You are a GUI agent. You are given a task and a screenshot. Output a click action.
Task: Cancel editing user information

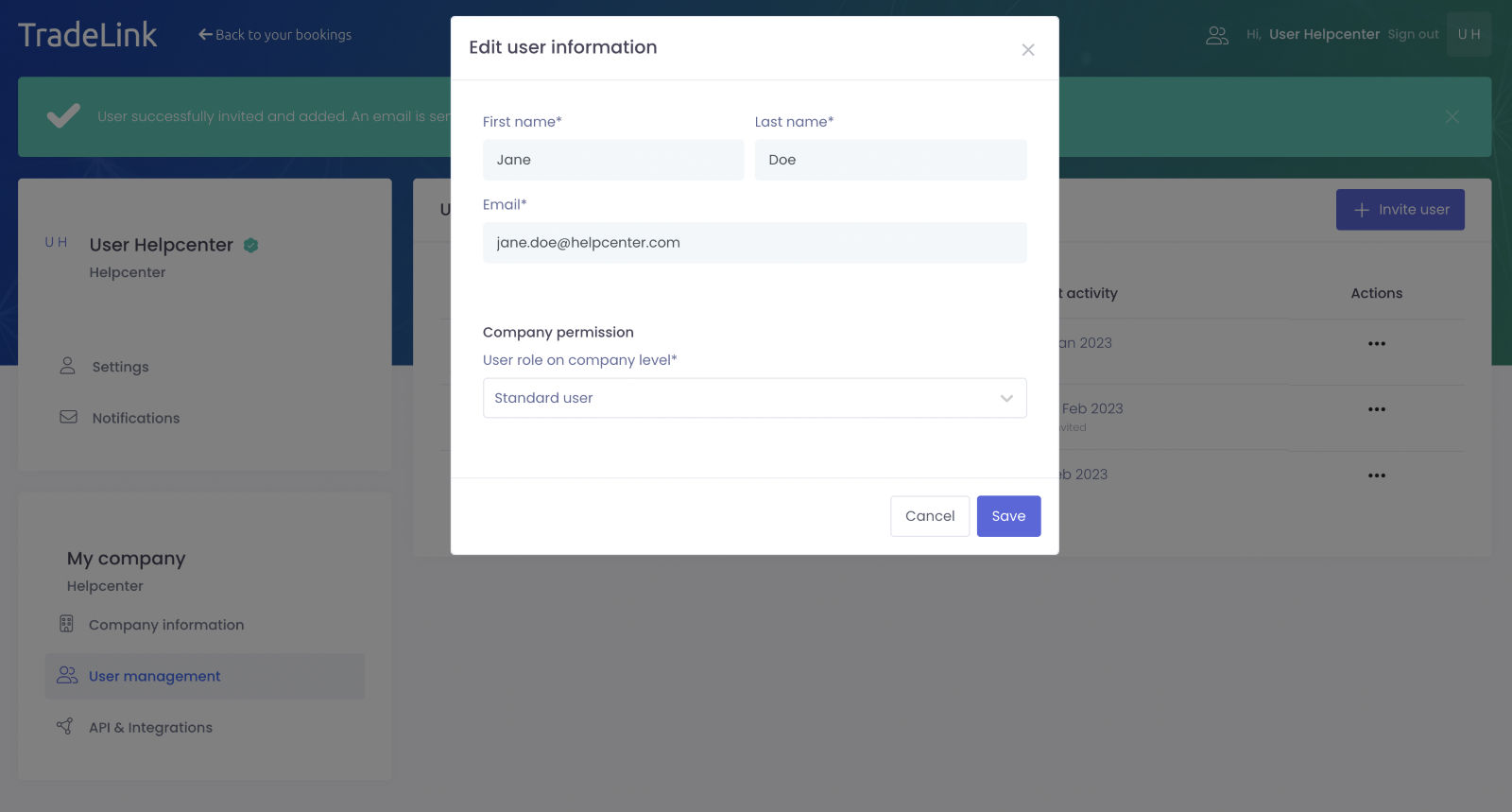click(930, 516)
